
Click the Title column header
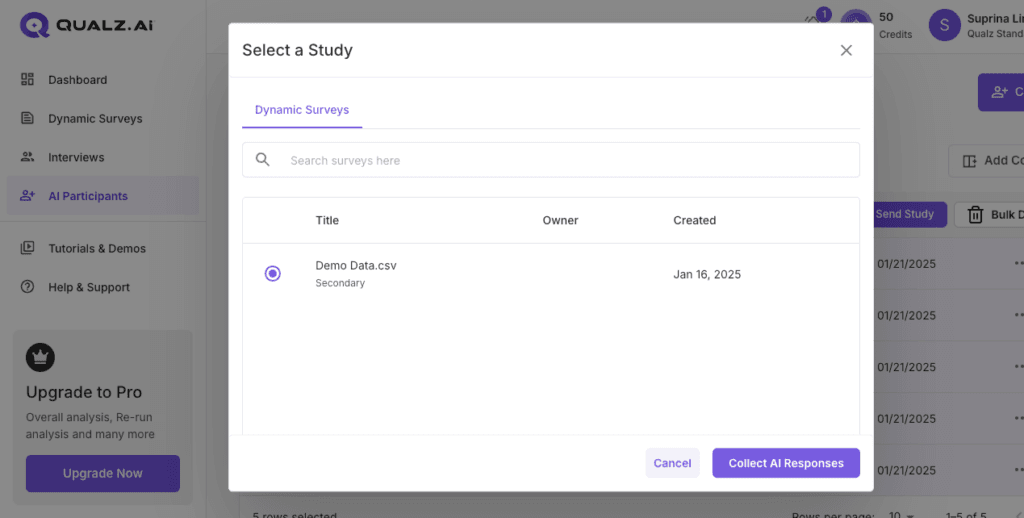point(327,220)
